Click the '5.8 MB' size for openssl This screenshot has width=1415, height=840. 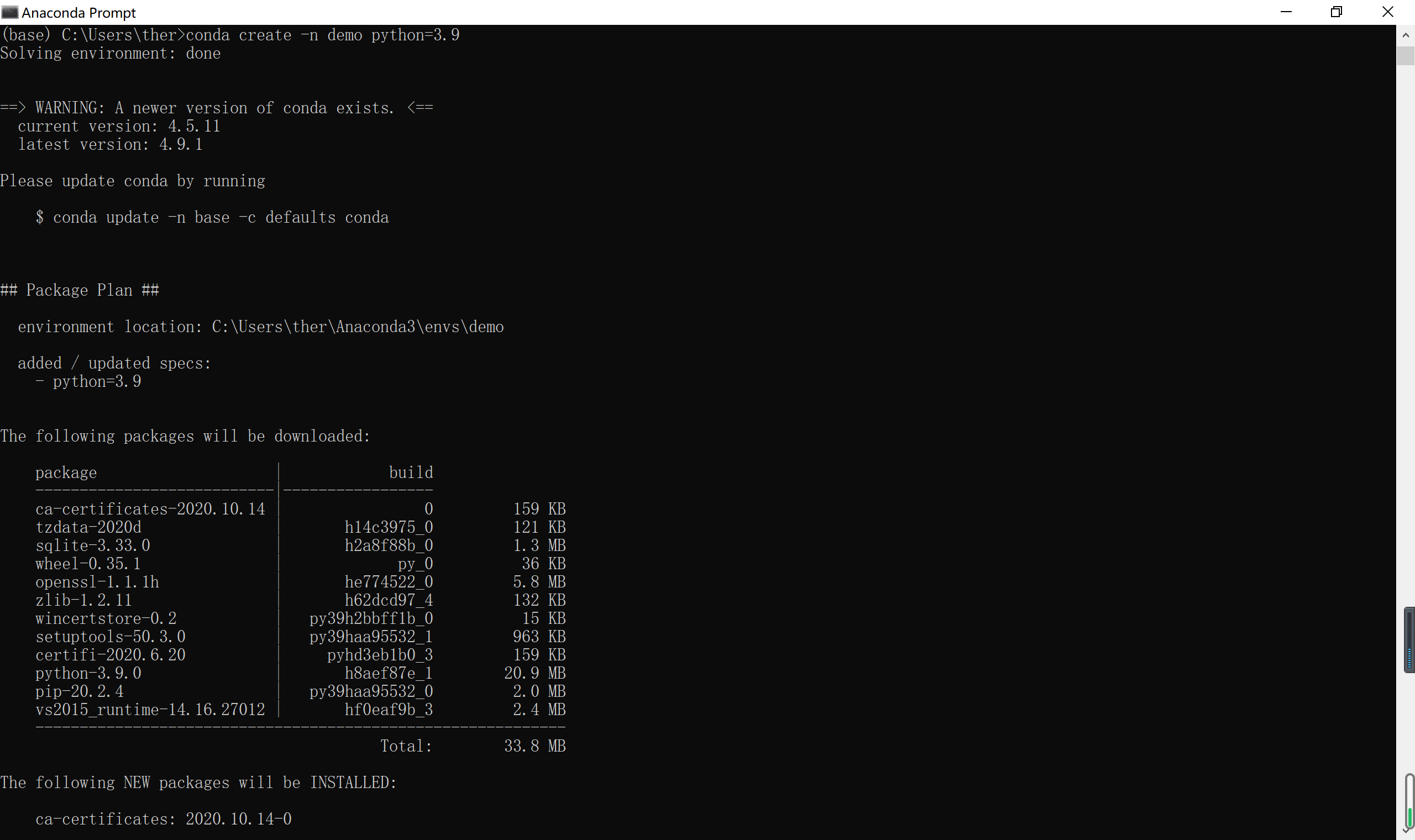[539, 582]
